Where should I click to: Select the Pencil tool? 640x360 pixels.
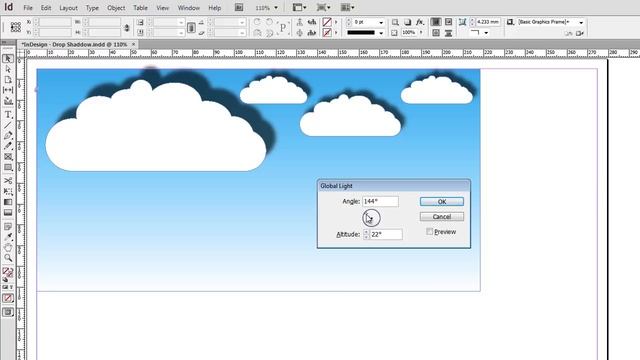(8, 146)
